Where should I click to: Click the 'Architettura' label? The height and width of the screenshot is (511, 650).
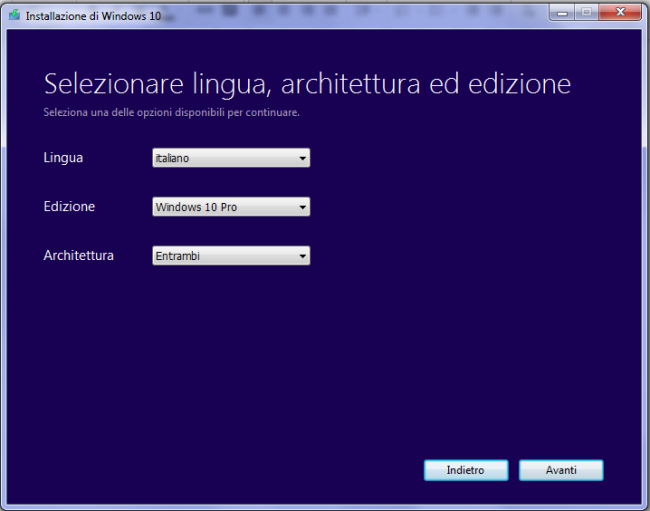pyautogui.click(x=78, y=255)
